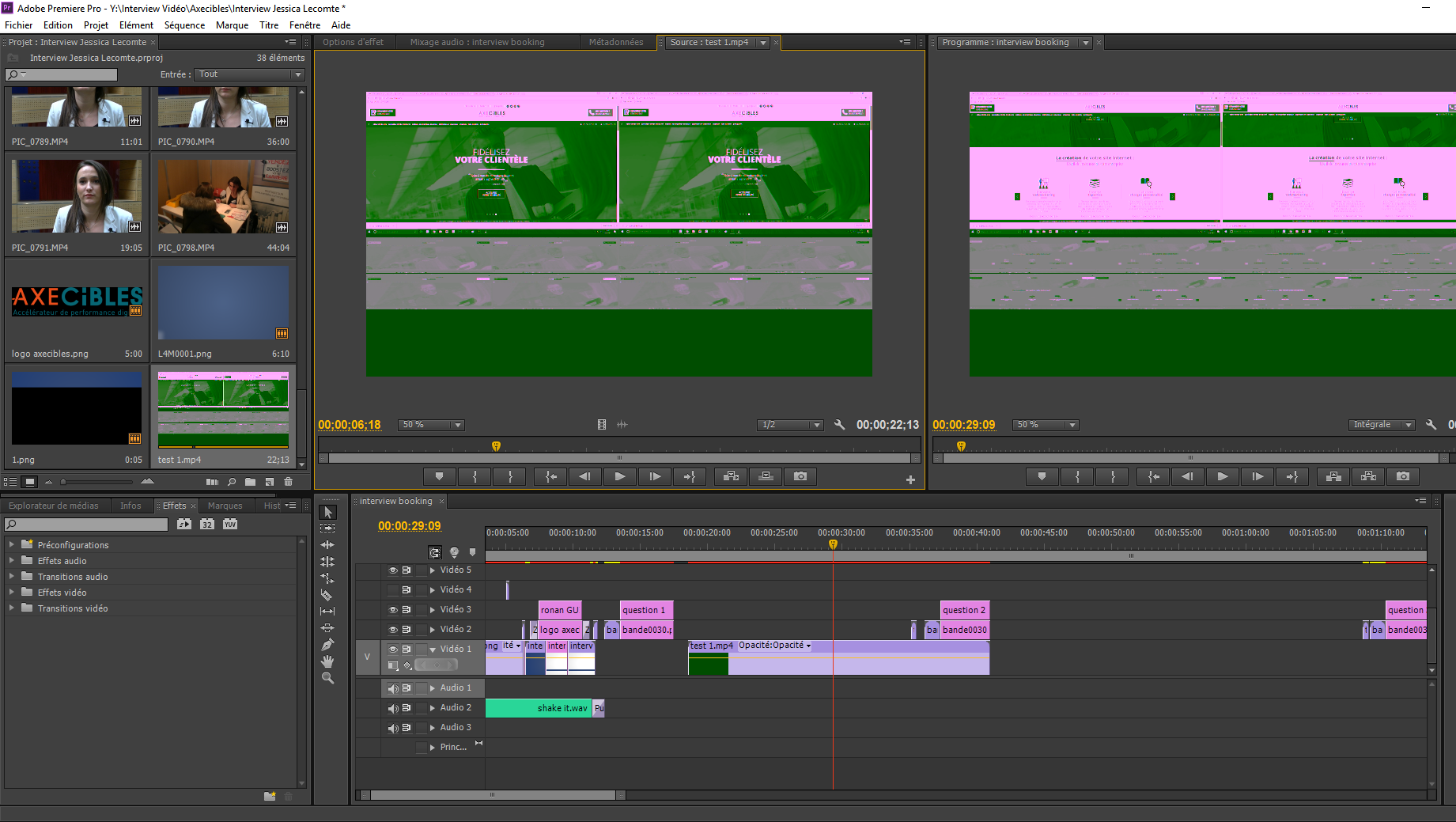Hide Vidéo 3 track output
1456x822 pixels.
[x=393, y=610]
